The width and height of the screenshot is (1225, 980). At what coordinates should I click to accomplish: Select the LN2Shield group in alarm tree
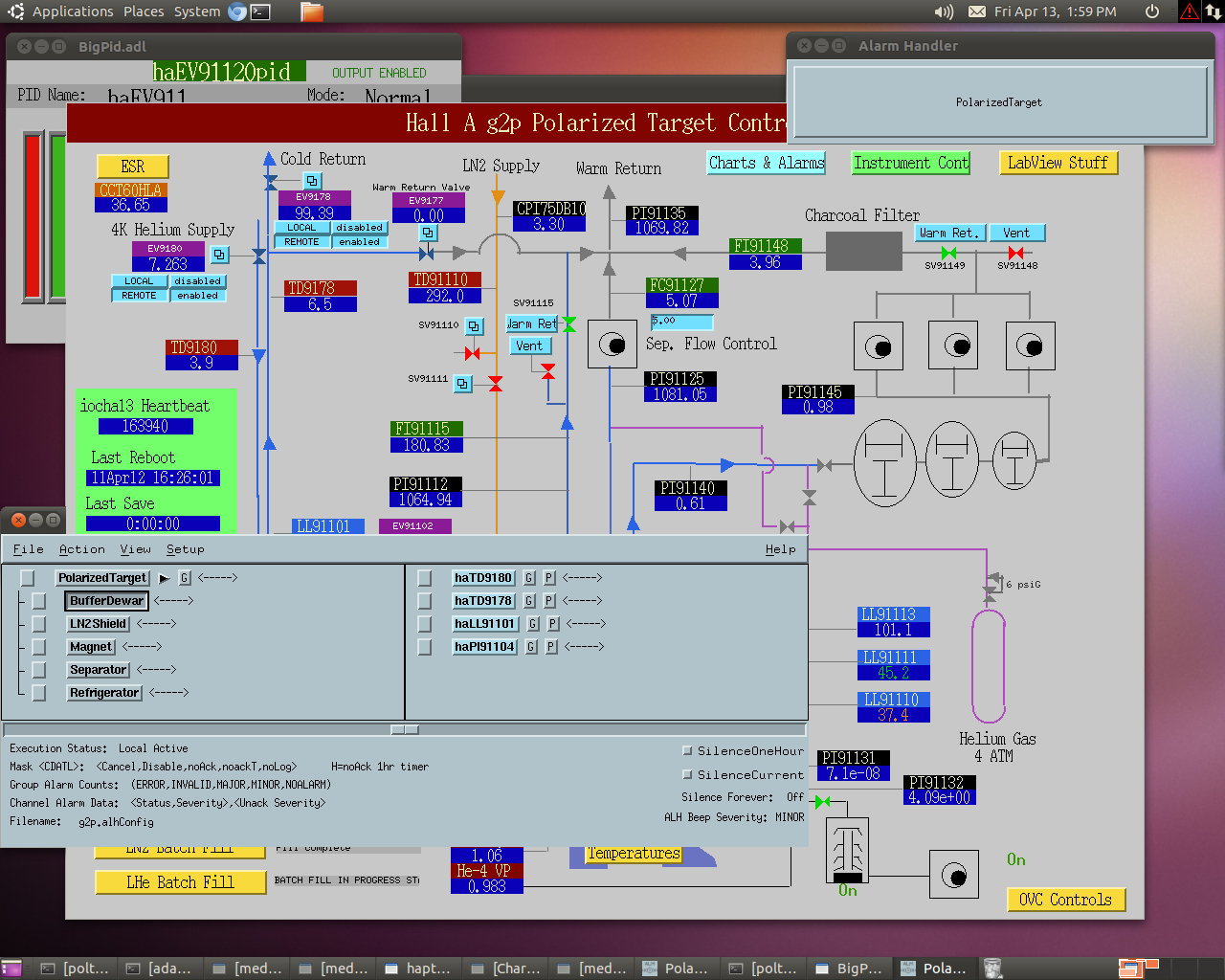click(98, 624)
